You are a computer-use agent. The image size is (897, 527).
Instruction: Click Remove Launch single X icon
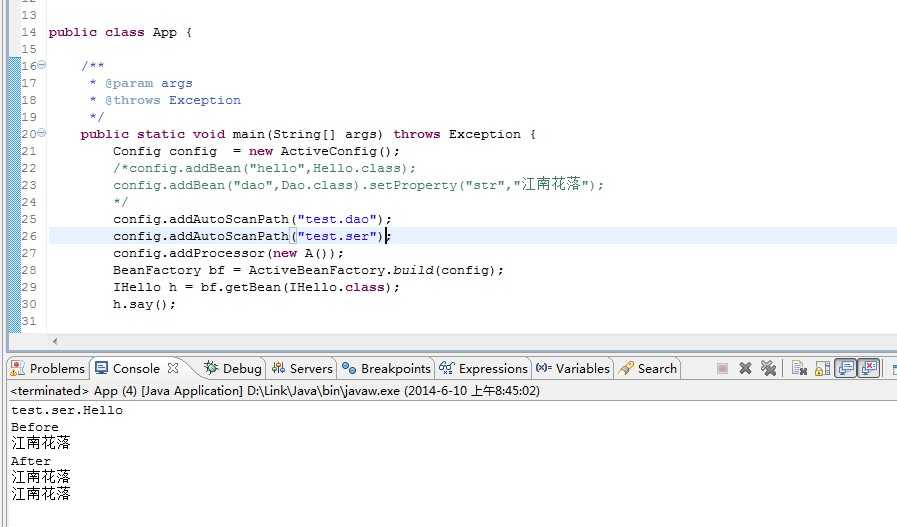[745, 368]
